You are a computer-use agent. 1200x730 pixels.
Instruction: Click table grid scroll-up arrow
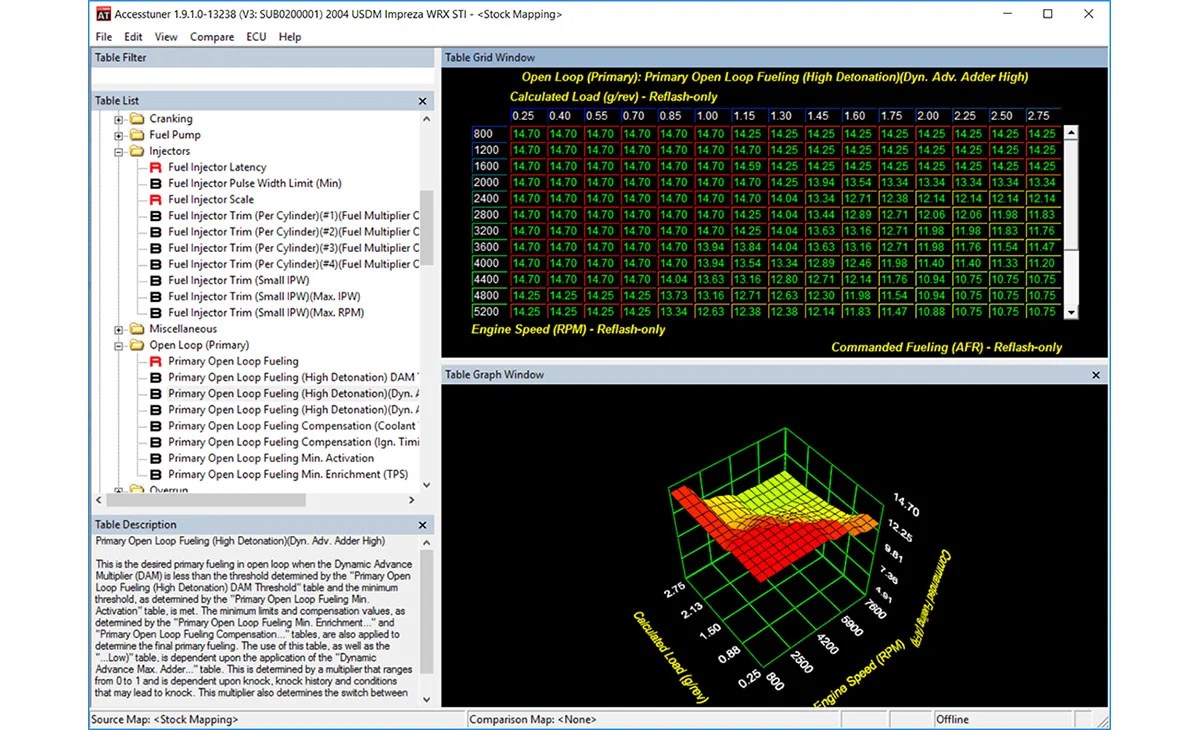pos(1071,133)
